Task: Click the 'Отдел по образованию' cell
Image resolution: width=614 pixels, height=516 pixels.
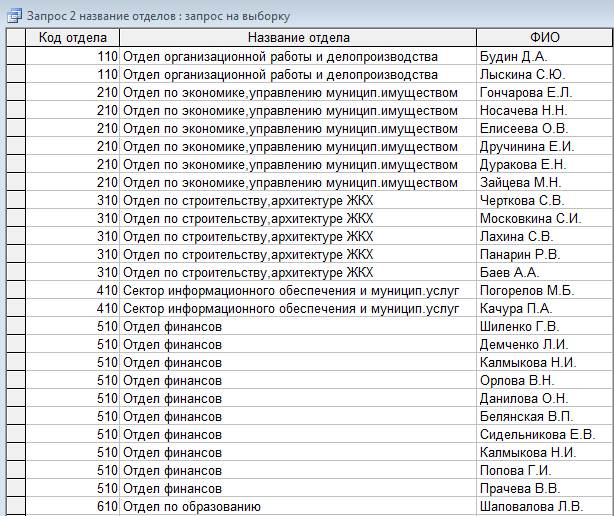Action: tap(298, 507)
